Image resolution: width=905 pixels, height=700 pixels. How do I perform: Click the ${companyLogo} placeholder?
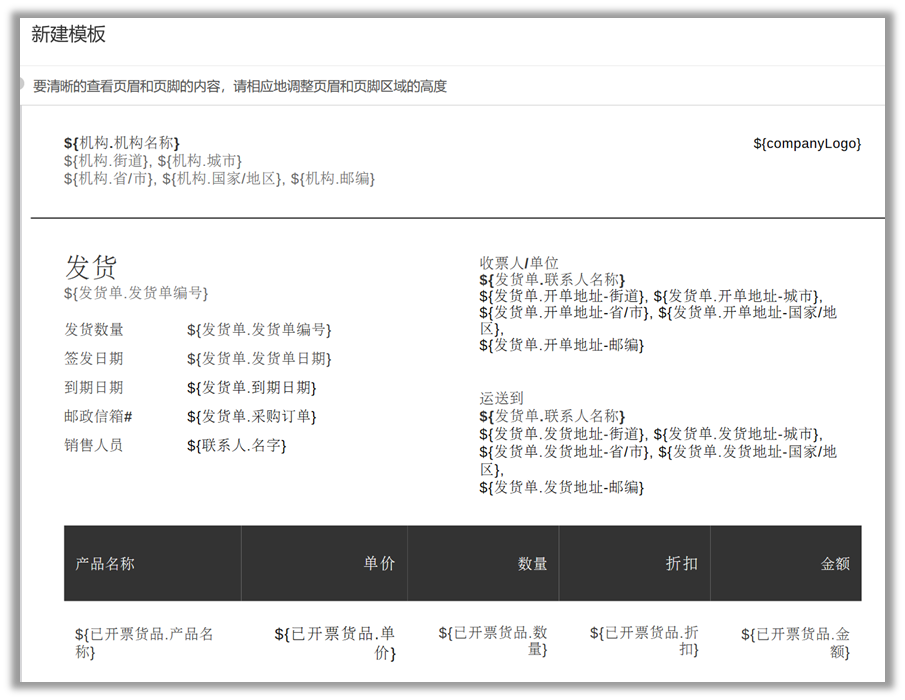806,144
